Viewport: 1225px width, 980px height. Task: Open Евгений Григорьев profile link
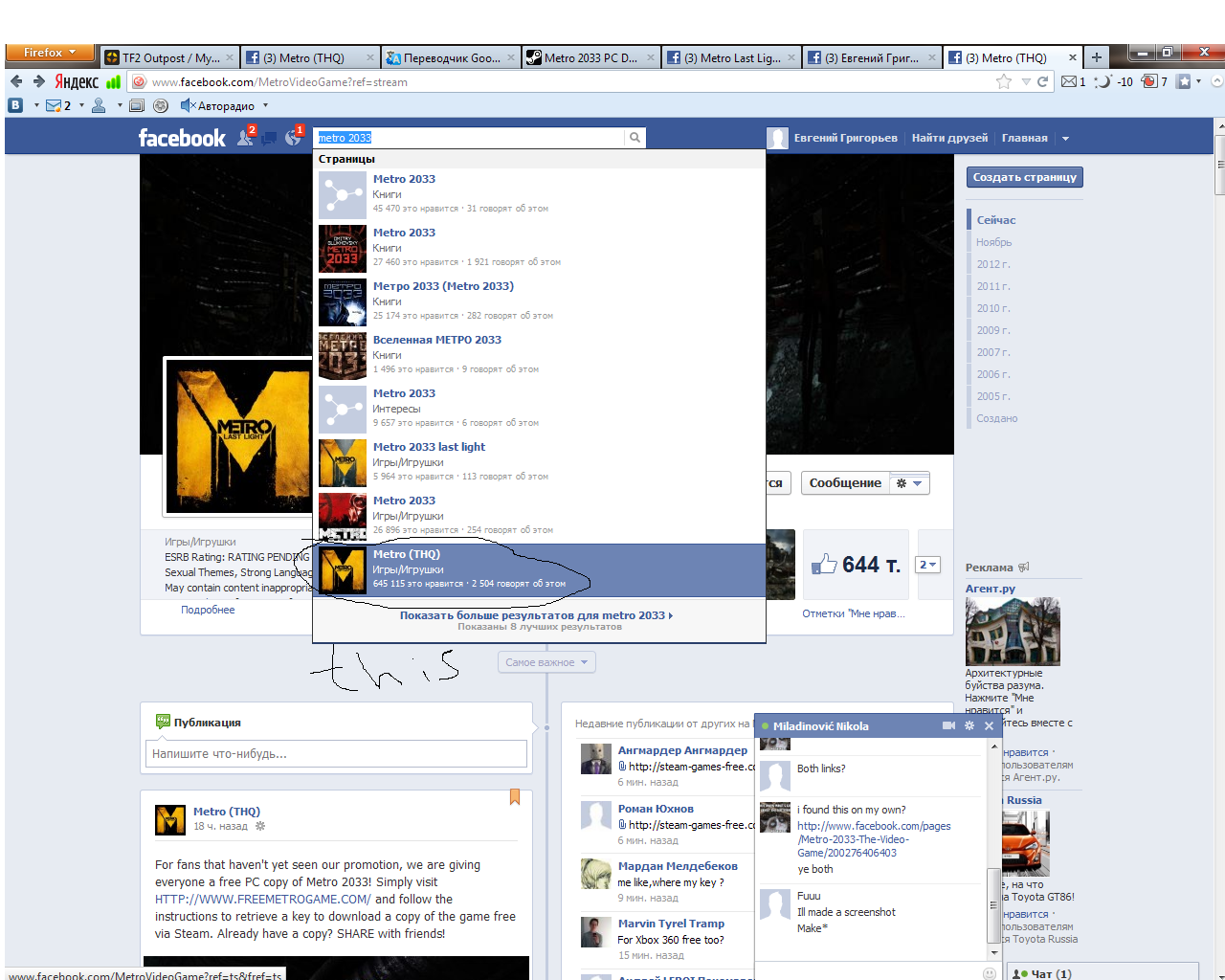click(834, 138)
